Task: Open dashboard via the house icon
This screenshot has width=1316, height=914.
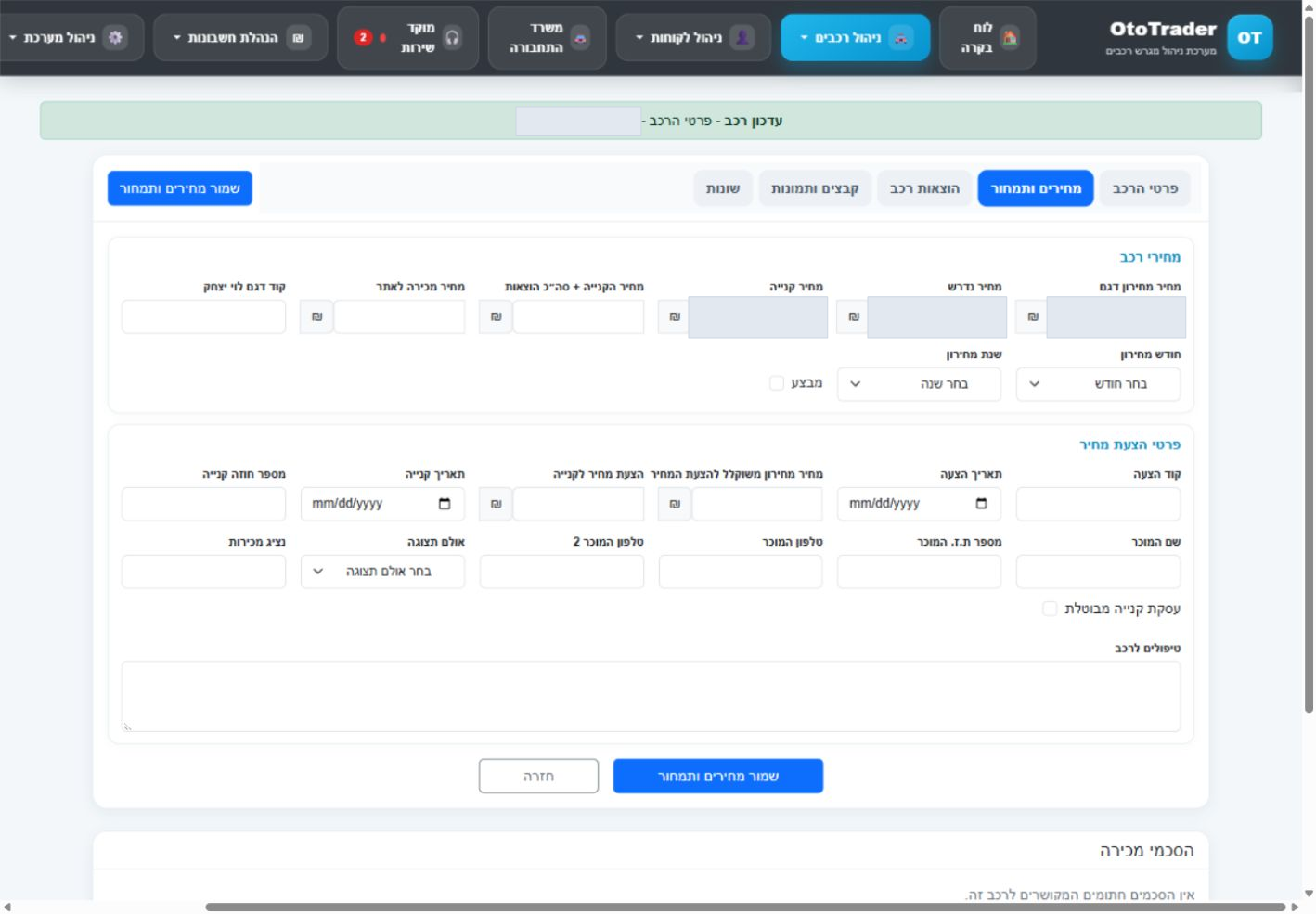Action: point(1010,38)
